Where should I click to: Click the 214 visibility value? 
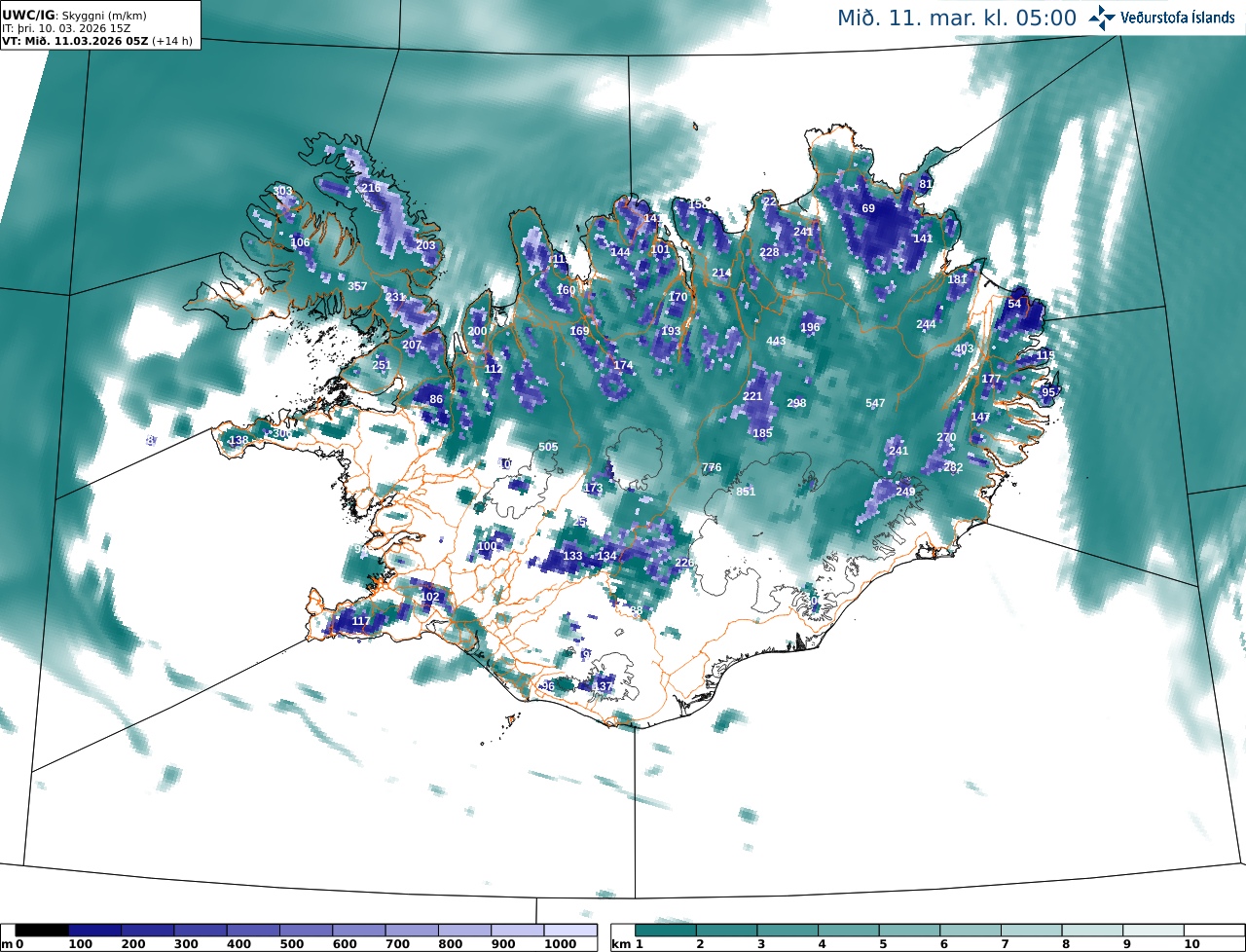[x=721, y=273]
